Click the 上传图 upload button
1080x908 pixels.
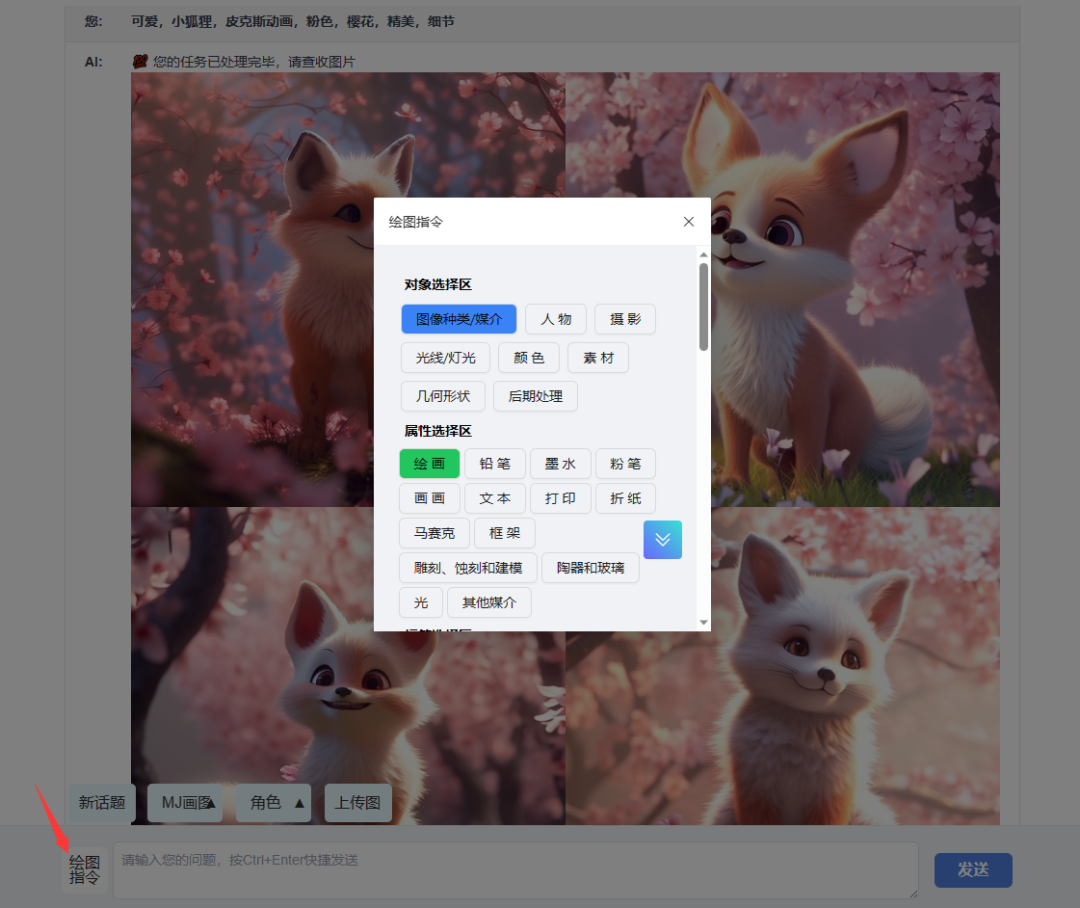click(x=358, y=803)
